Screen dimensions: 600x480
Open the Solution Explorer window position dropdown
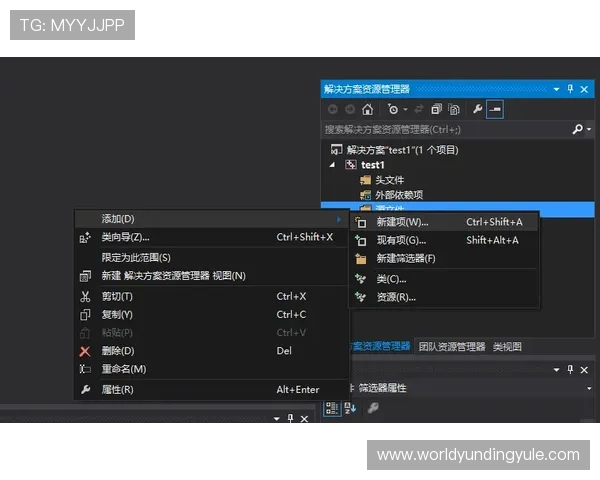[x=557, y=89]
